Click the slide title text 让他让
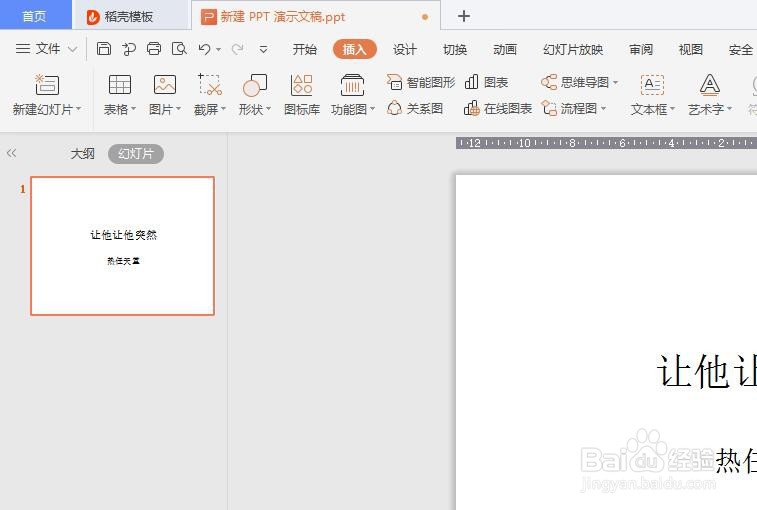This screenshot has height=510, width=757. (706, 371)
